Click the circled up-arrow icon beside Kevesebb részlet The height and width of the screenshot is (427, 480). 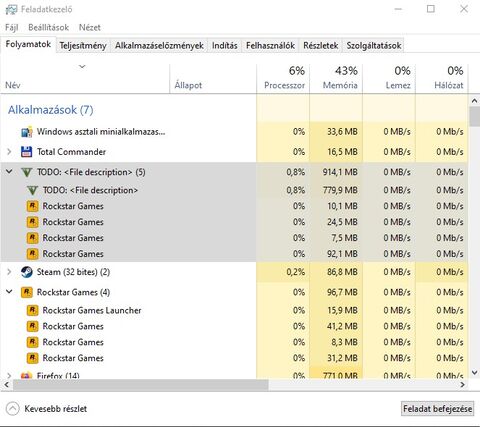point(13,409)
